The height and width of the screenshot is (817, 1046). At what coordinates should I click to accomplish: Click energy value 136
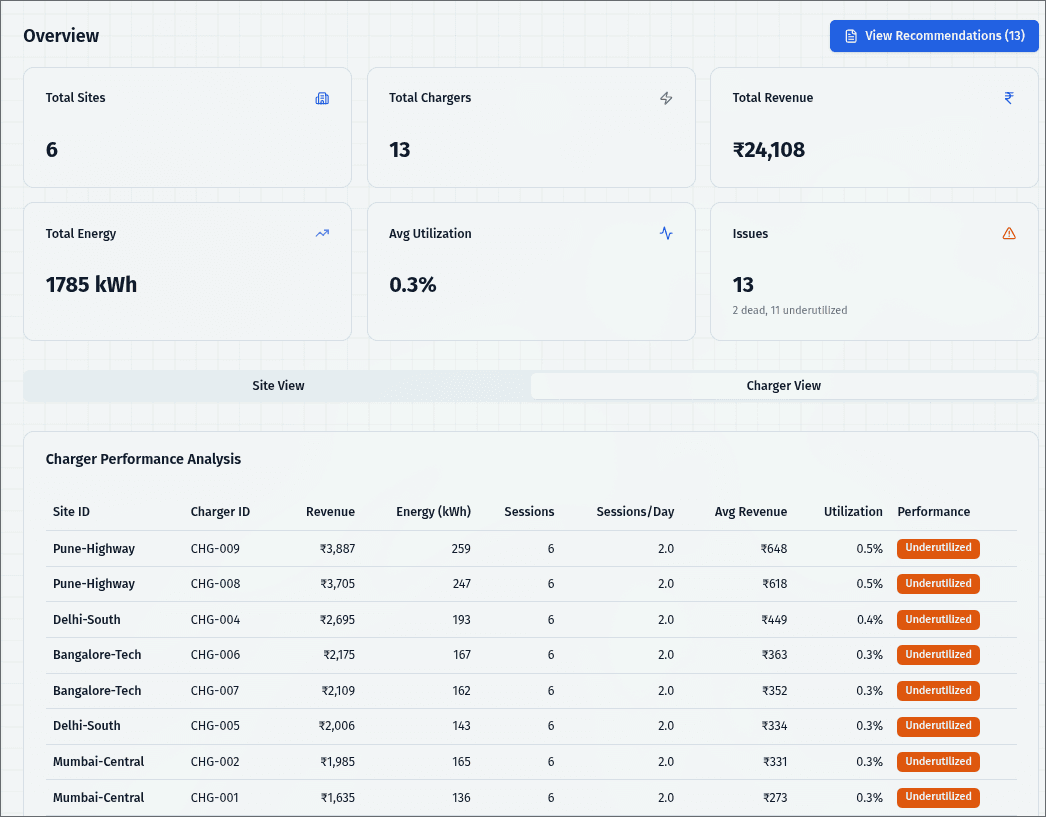461,798
